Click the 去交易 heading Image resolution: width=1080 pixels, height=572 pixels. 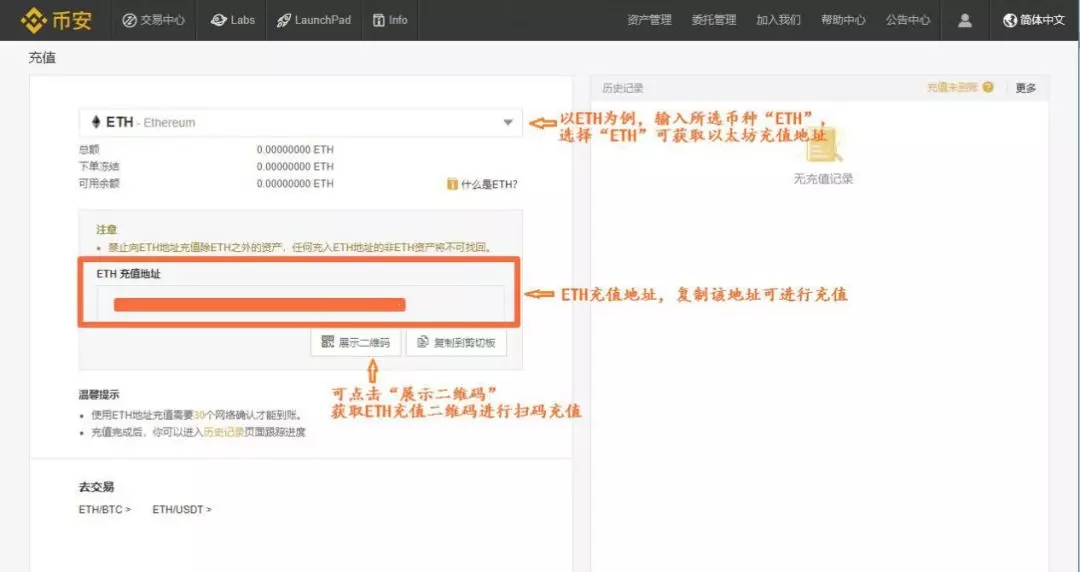96,487
